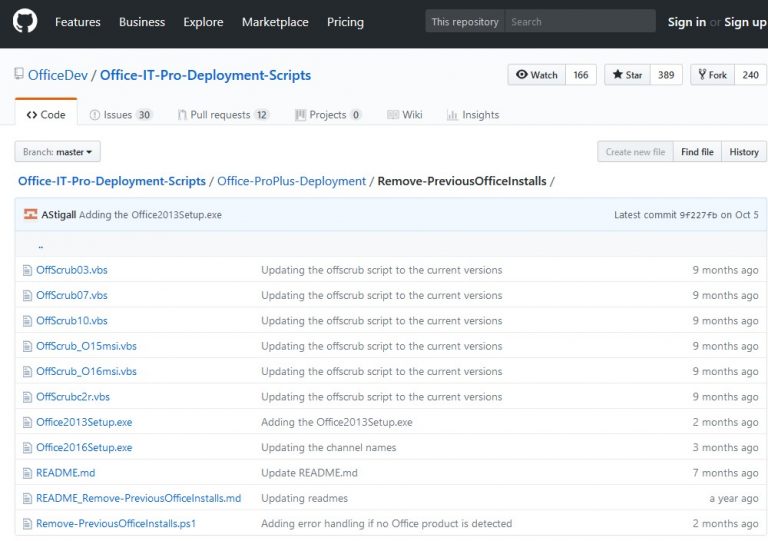
Task: Click the fork icon on the Fork button
Action: tap(702, 74)
